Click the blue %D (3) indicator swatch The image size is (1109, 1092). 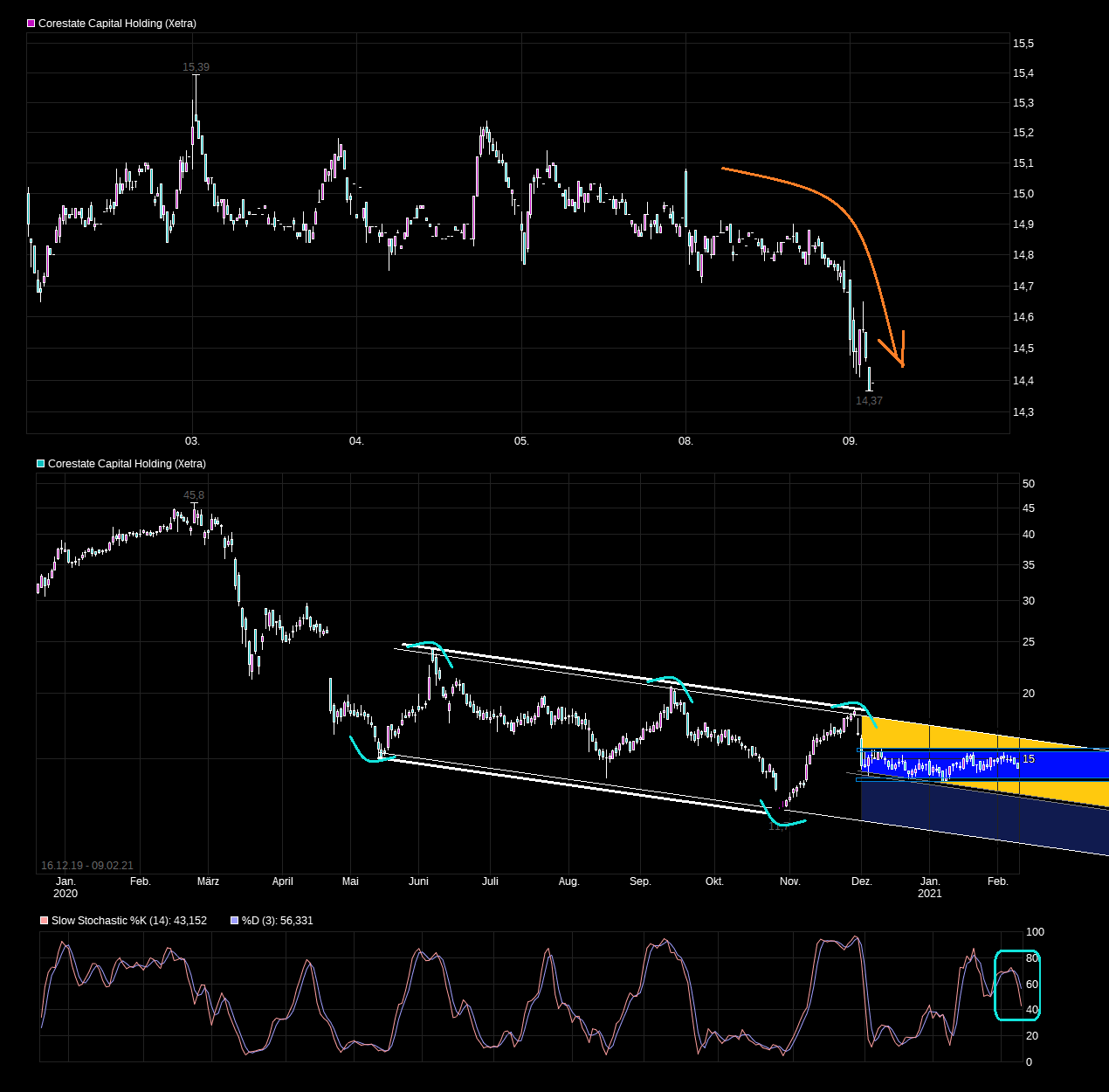point(233,920)
